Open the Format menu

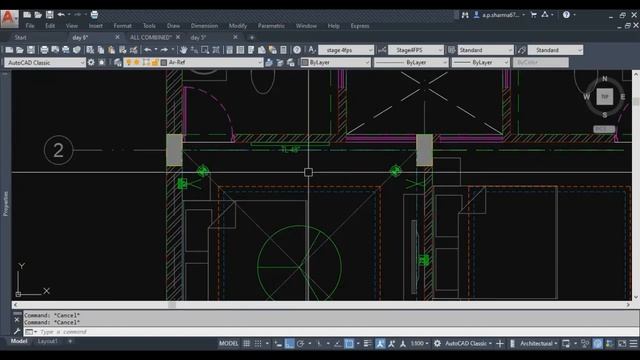pos(122,26)
